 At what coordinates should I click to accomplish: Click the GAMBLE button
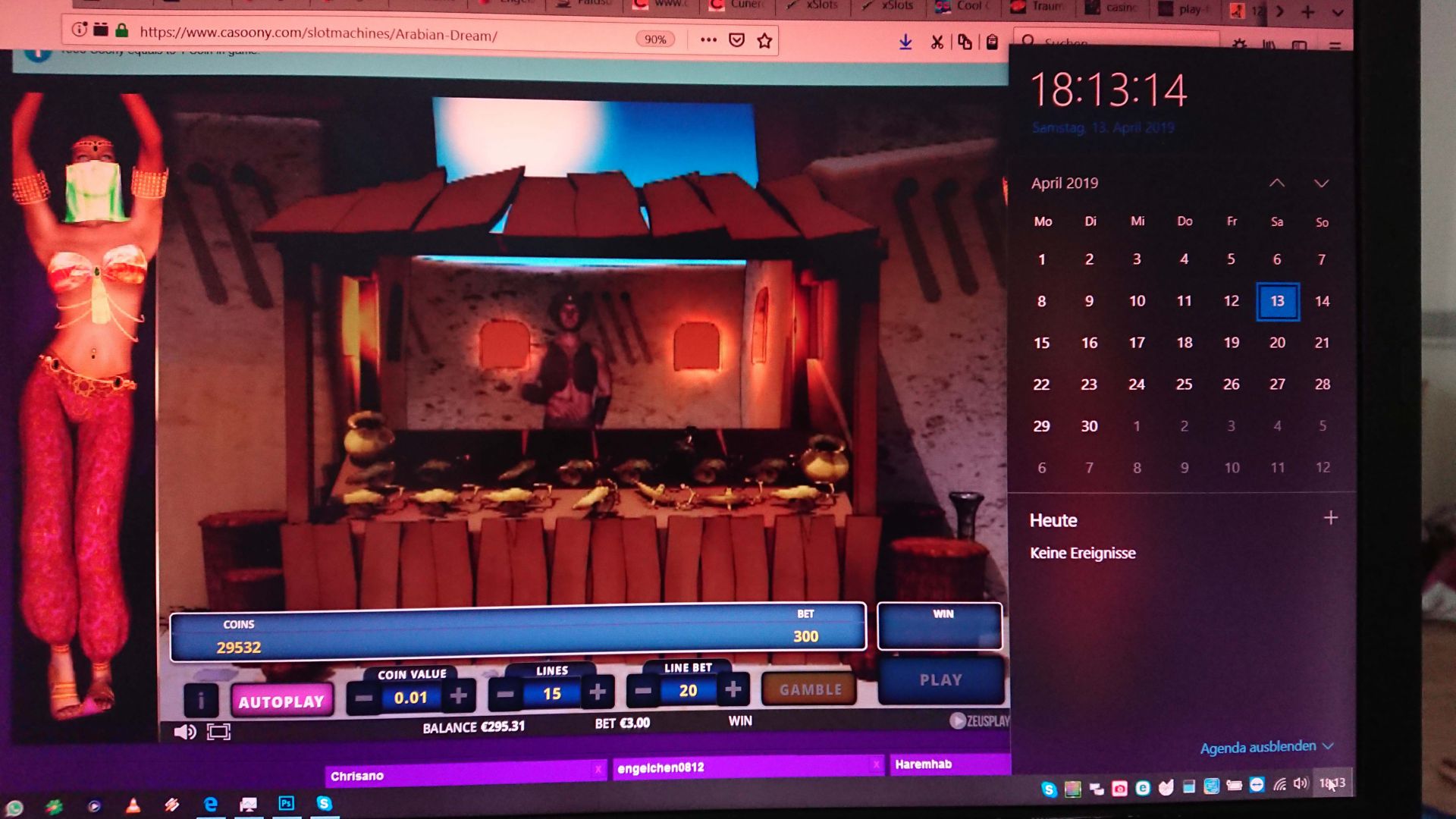point(810,689)
